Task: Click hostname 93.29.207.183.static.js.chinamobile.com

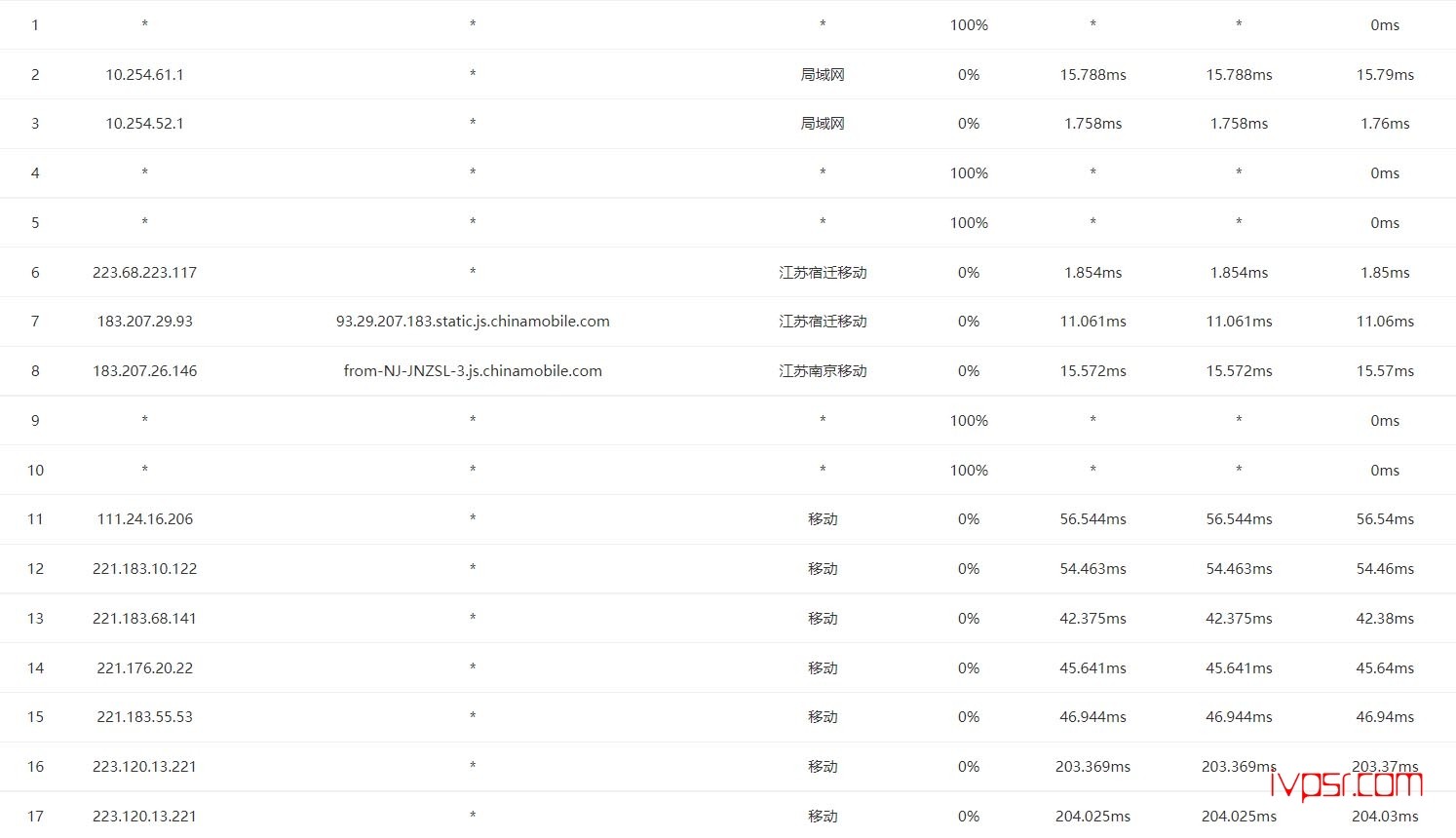Action: (473, 322)
